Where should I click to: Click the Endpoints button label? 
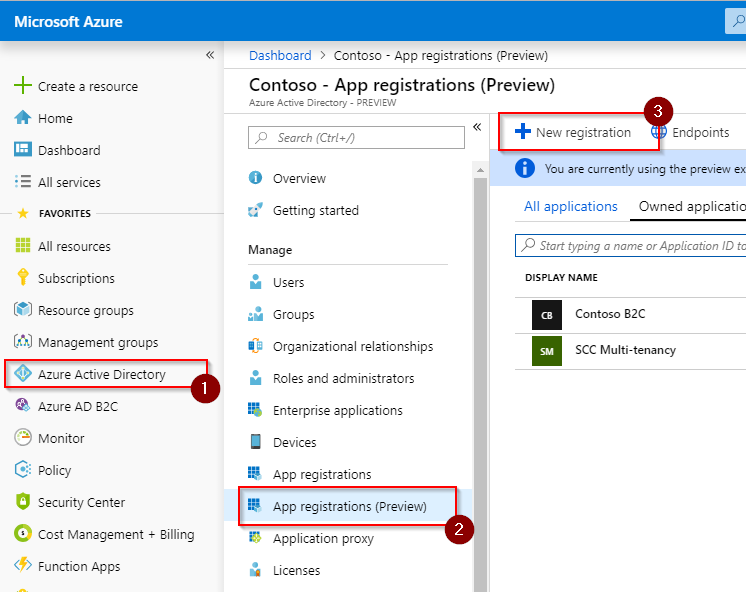pos(700,132)
